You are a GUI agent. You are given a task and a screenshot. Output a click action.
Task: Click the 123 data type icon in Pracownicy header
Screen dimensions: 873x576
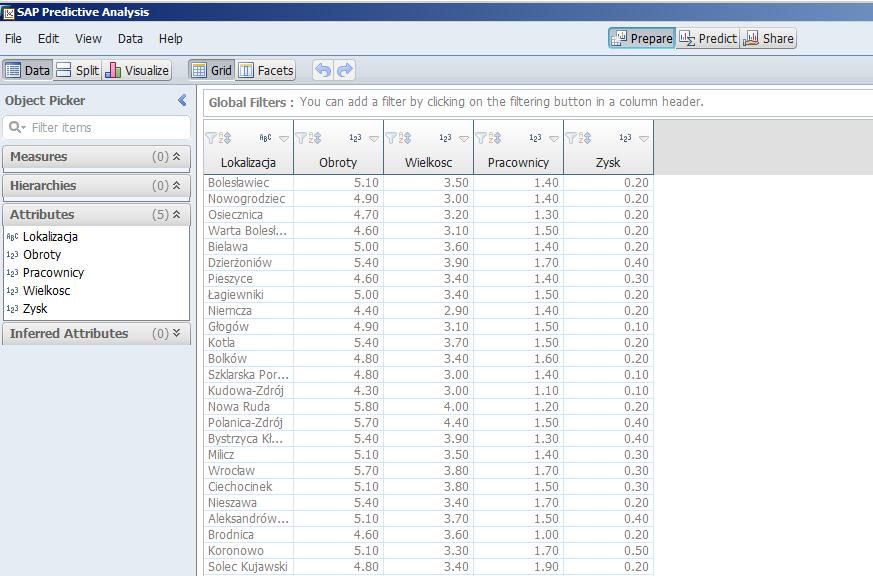[x=535, y=138]
